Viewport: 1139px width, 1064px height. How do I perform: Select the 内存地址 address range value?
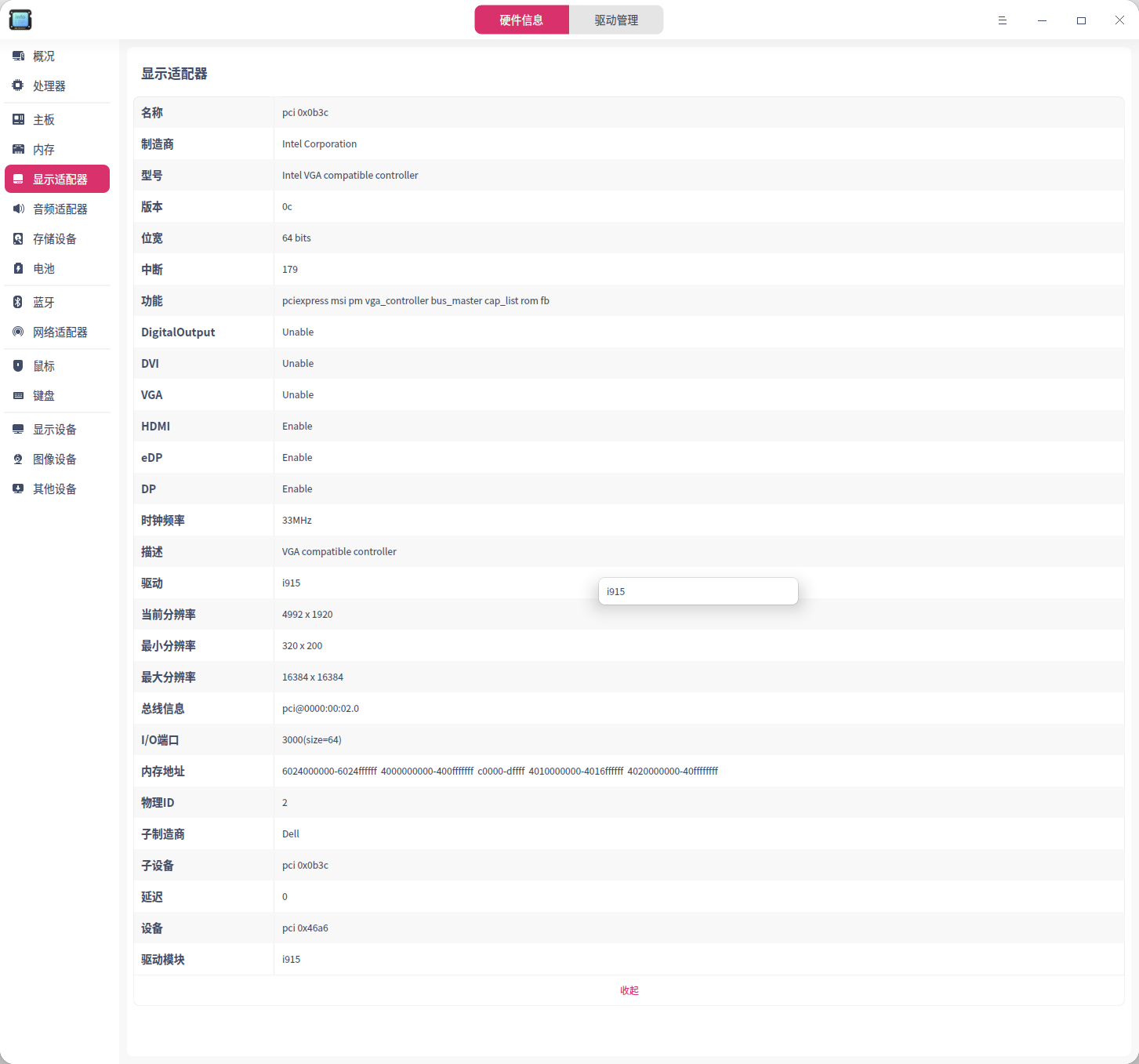coord(500,771)
